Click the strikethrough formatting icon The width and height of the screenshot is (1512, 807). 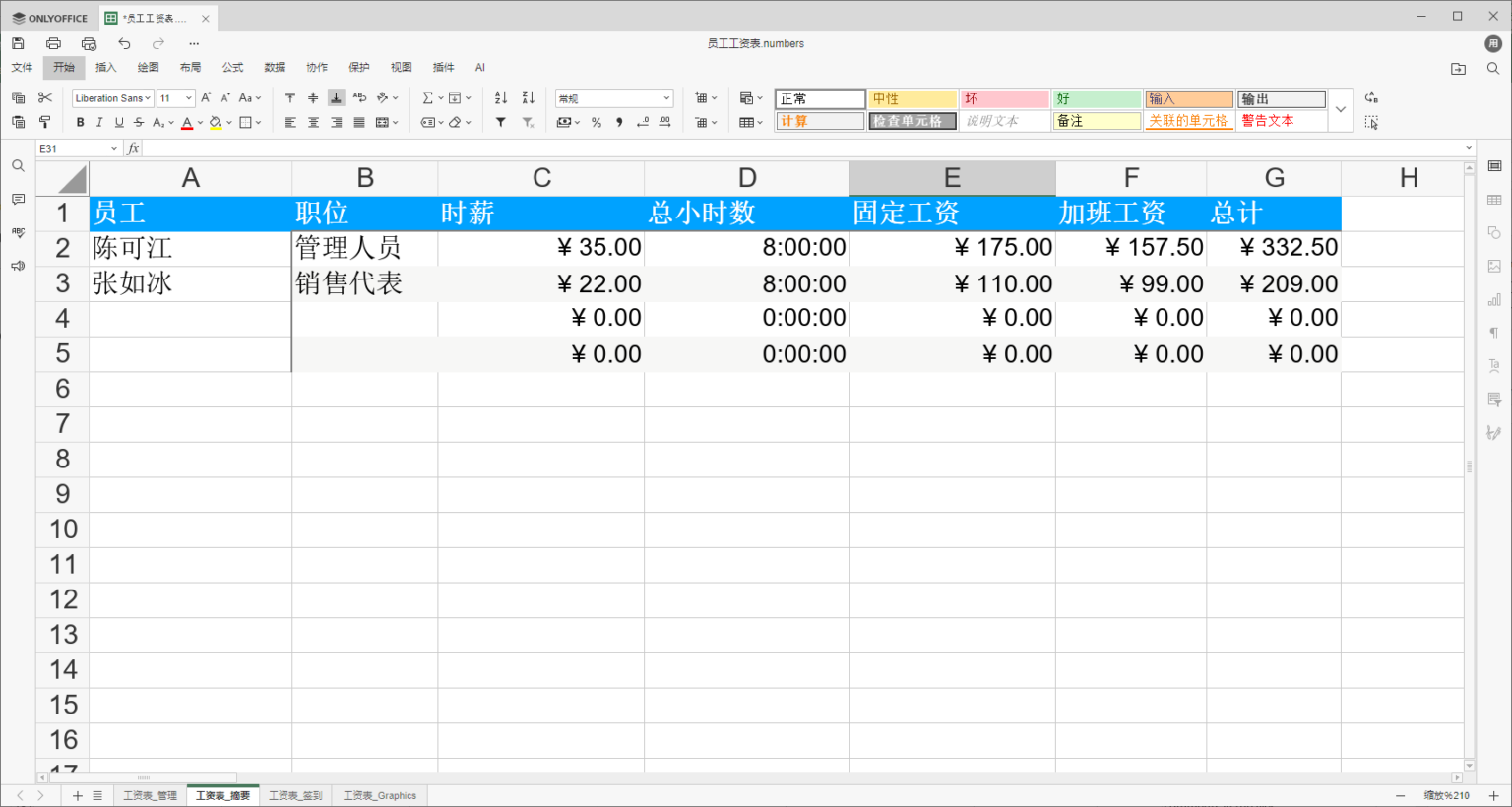click(x=139, y=122)
